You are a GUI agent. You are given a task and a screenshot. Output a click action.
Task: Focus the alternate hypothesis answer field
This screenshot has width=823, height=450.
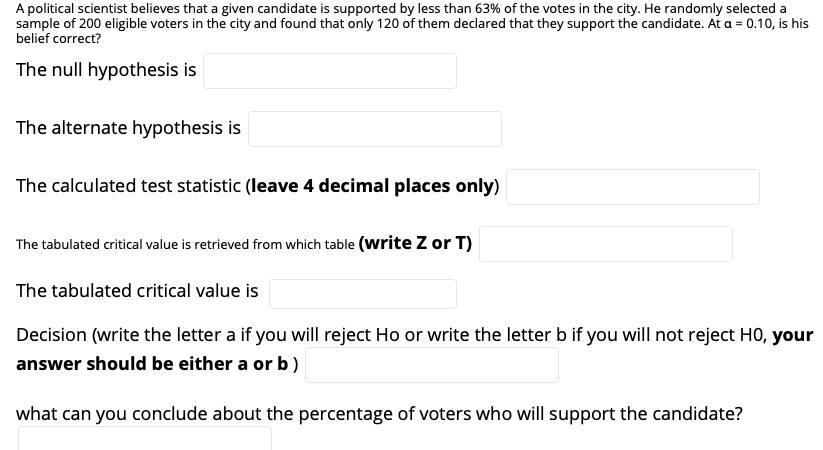[x=375, y=129]
